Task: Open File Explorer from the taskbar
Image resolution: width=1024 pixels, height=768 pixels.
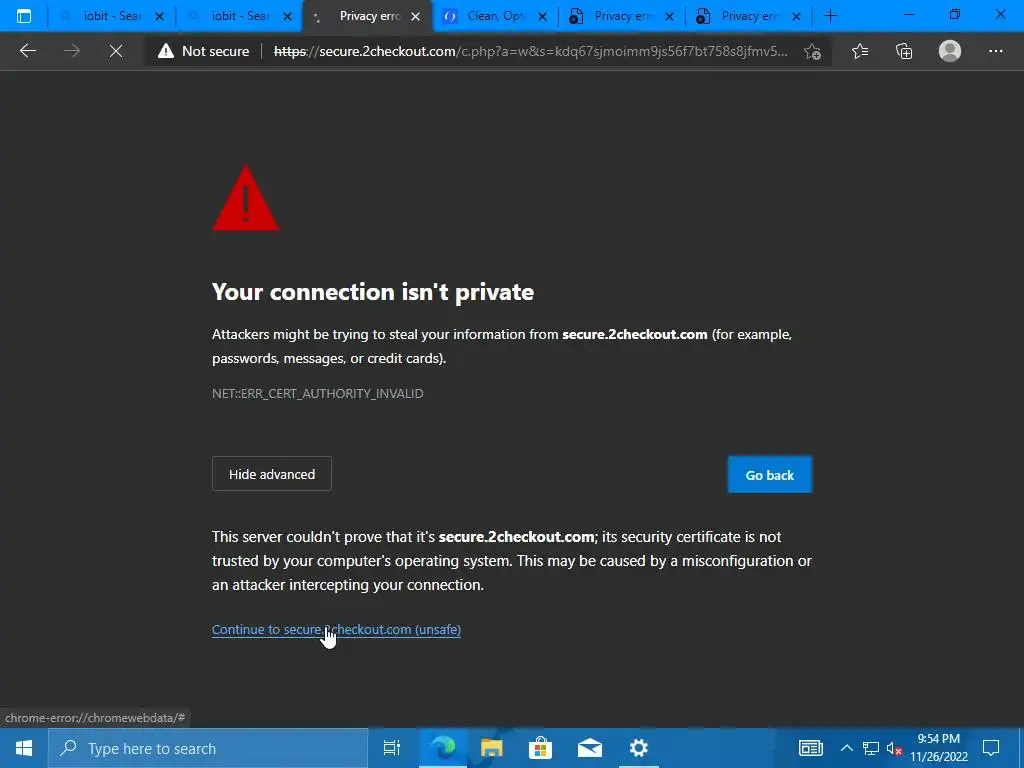Action: [491, 748]
